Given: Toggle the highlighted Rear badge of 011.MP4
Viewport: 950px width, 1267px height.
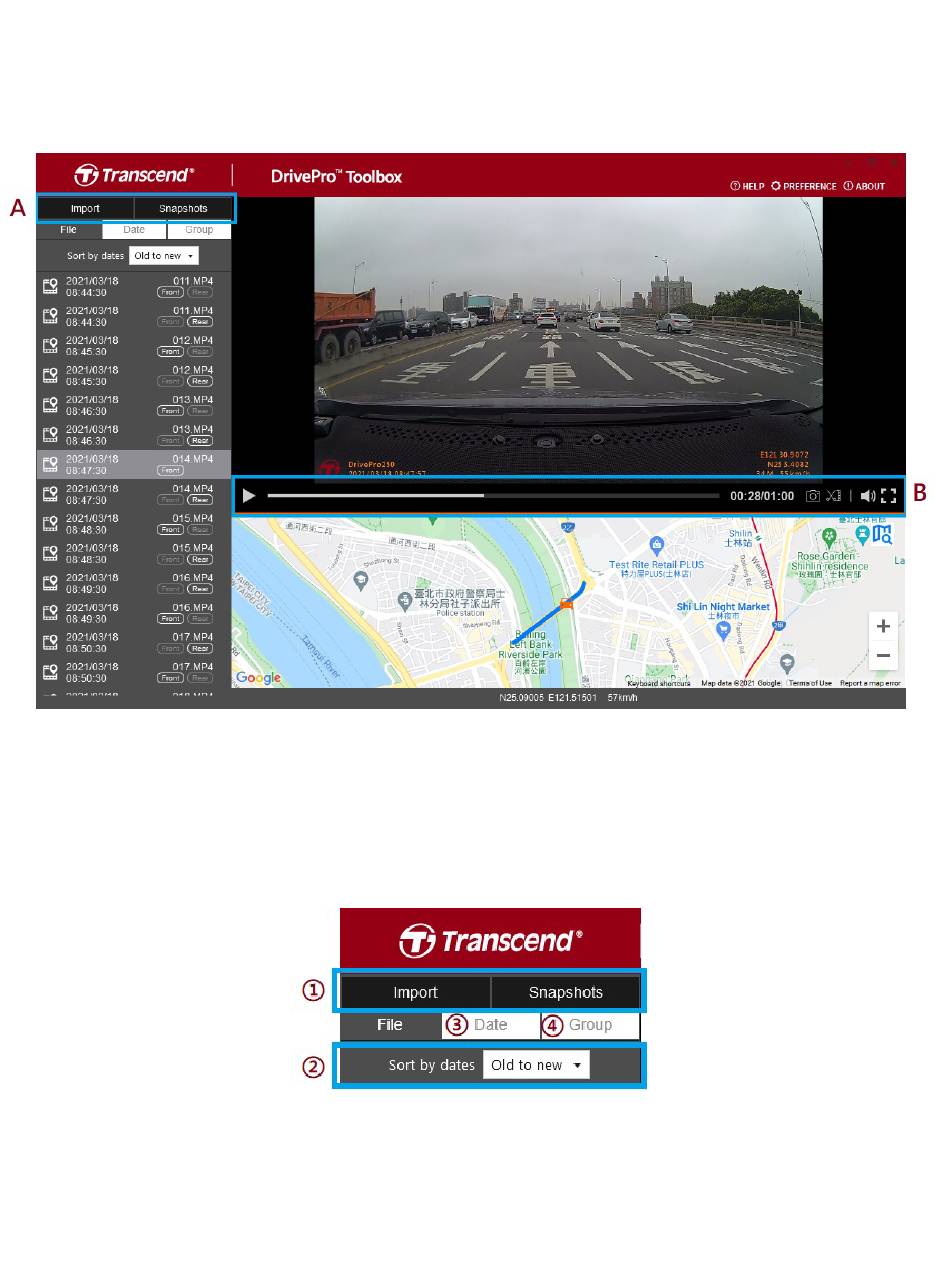Looking at the screenshot, I should [200, 322].
